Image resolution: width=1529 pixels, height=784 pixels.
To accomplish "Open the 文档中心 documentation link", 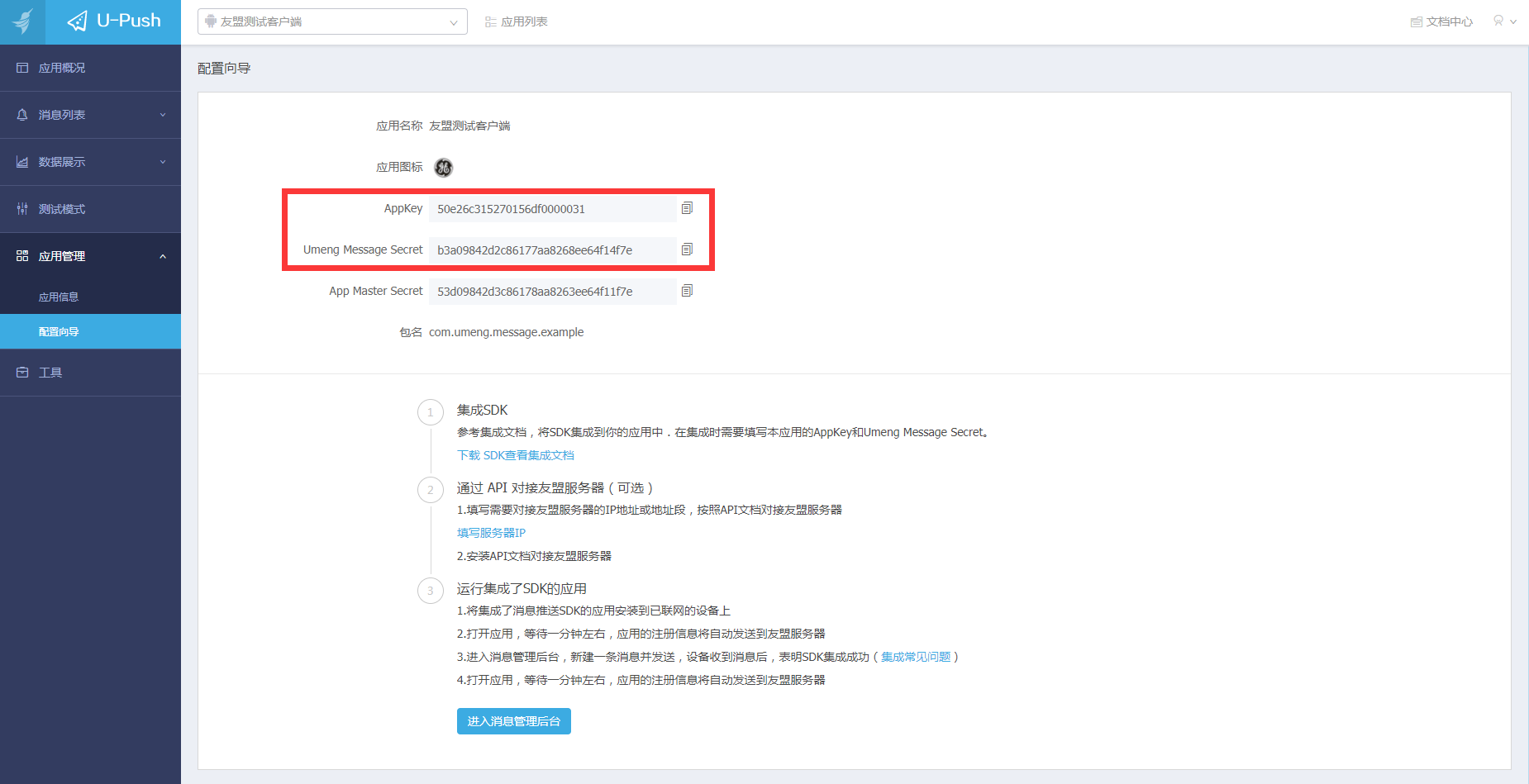I will (x=1441, y=21).
